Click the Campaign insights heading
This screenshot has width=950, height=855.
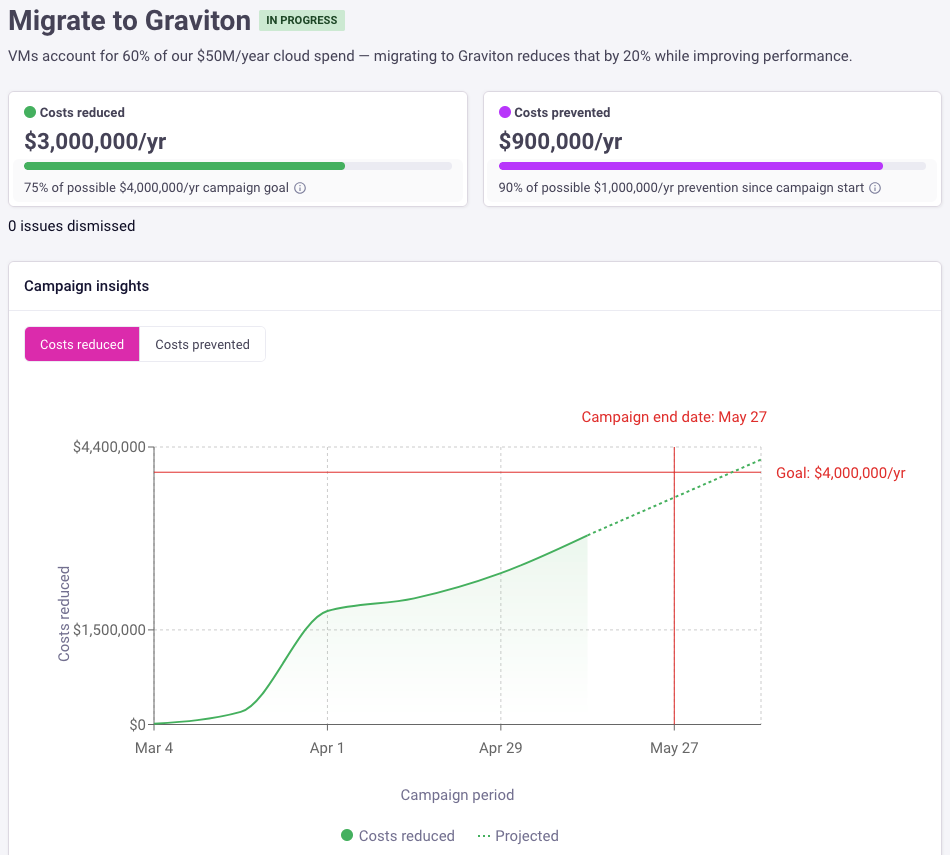click(87, 286)
